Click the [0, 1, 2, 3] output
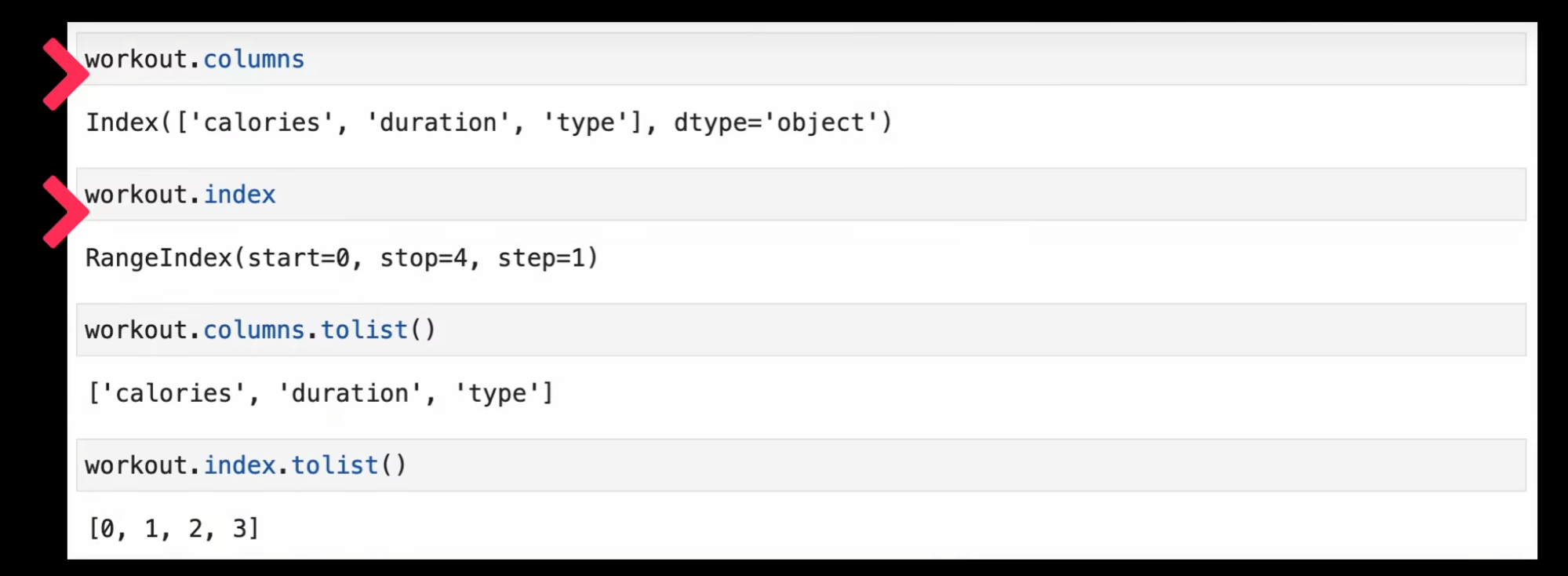Viewport: 1568px width, 576px height. [173, 529]
